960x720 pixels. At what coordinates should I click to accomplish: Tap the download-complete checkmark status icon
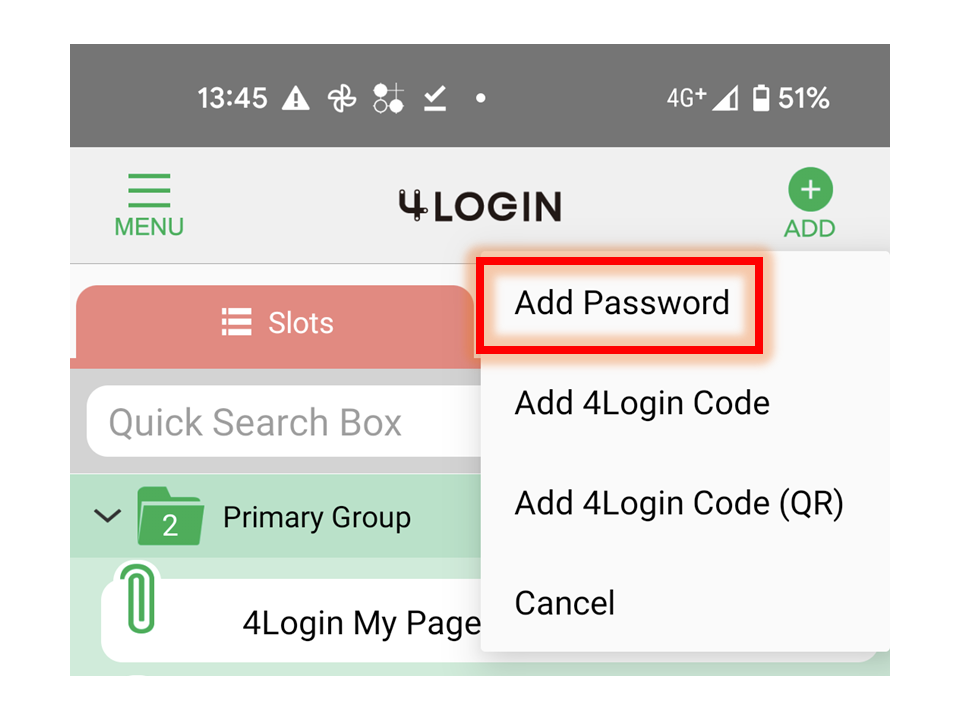435,99
